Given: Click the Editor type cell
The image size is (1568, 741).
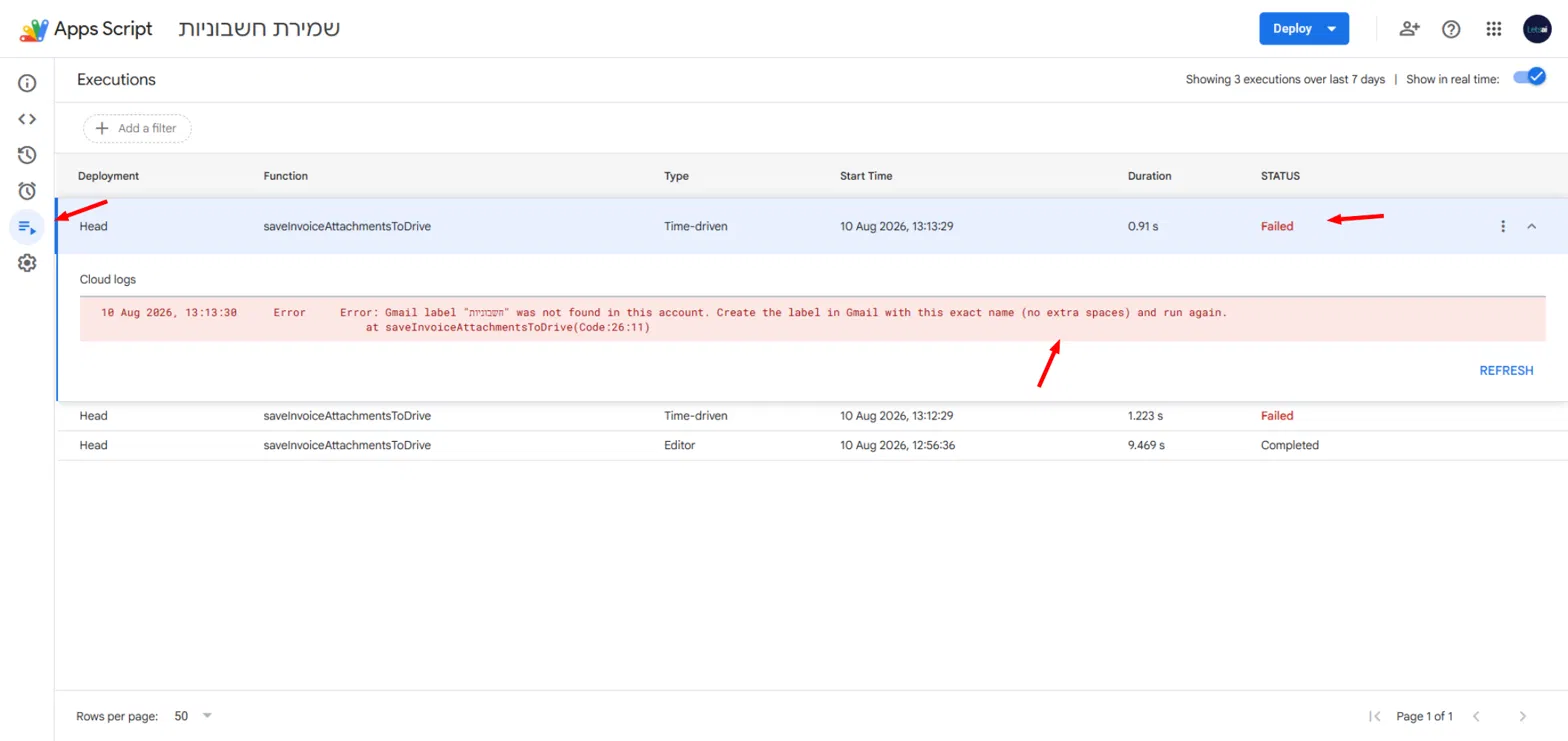Looking at the screenshot, I should pyautogui.click(x=679, y=446).
